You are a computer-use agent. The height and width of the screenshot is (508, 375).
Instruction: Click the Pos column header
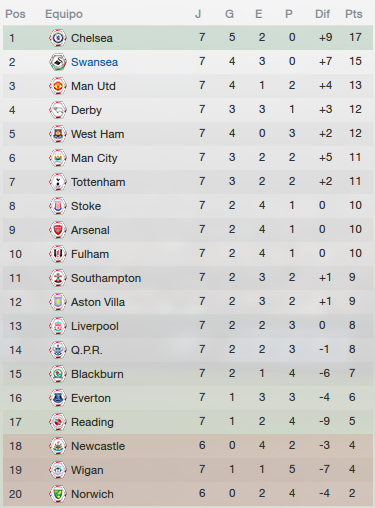(x=15, y=14)
